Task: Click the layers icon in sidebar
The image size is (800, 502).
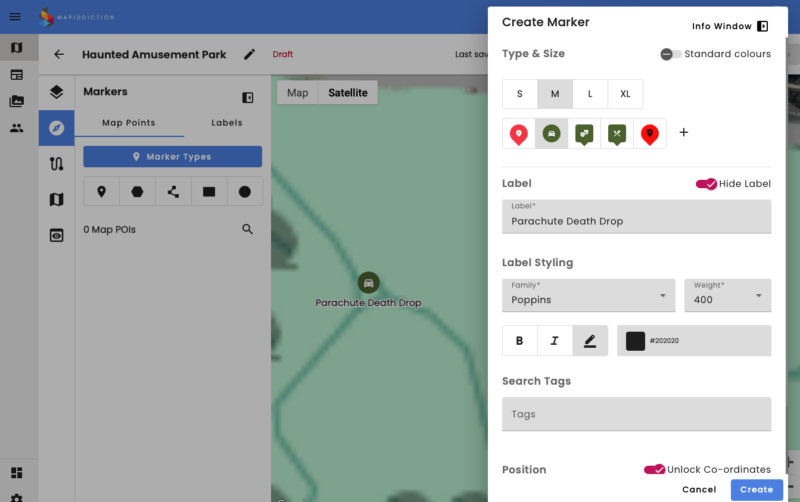Action: pyautogui.click(x=57, y=92)
